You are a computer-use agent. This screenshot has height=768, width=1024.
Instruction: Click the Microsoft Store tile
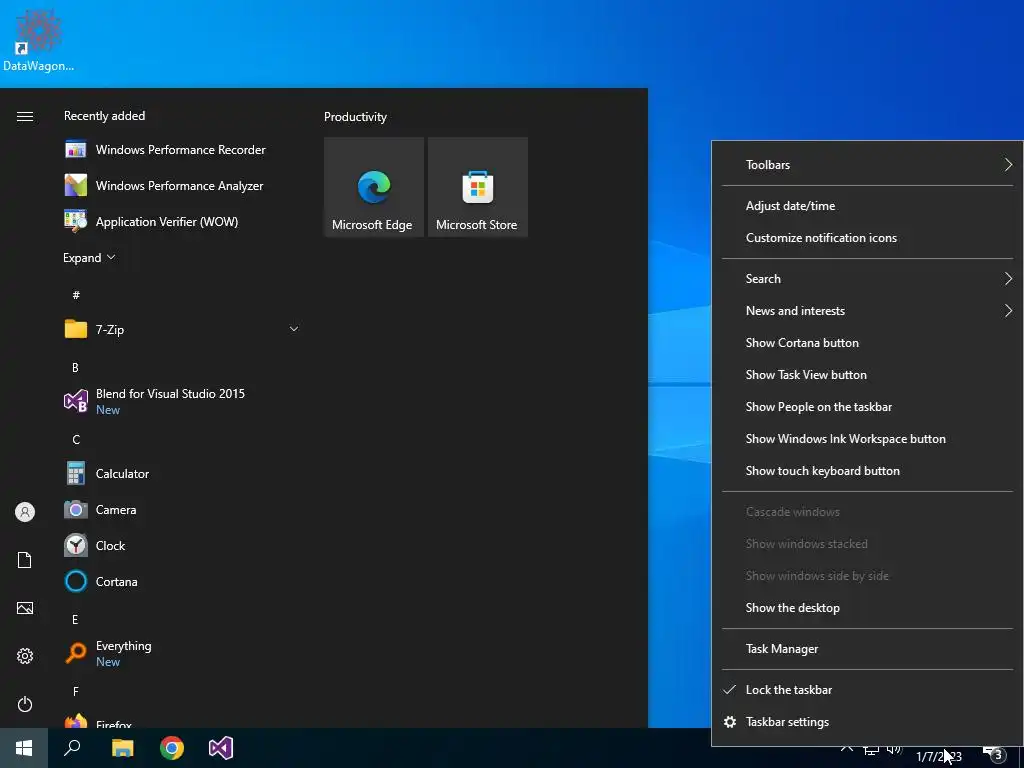point(477,187)
